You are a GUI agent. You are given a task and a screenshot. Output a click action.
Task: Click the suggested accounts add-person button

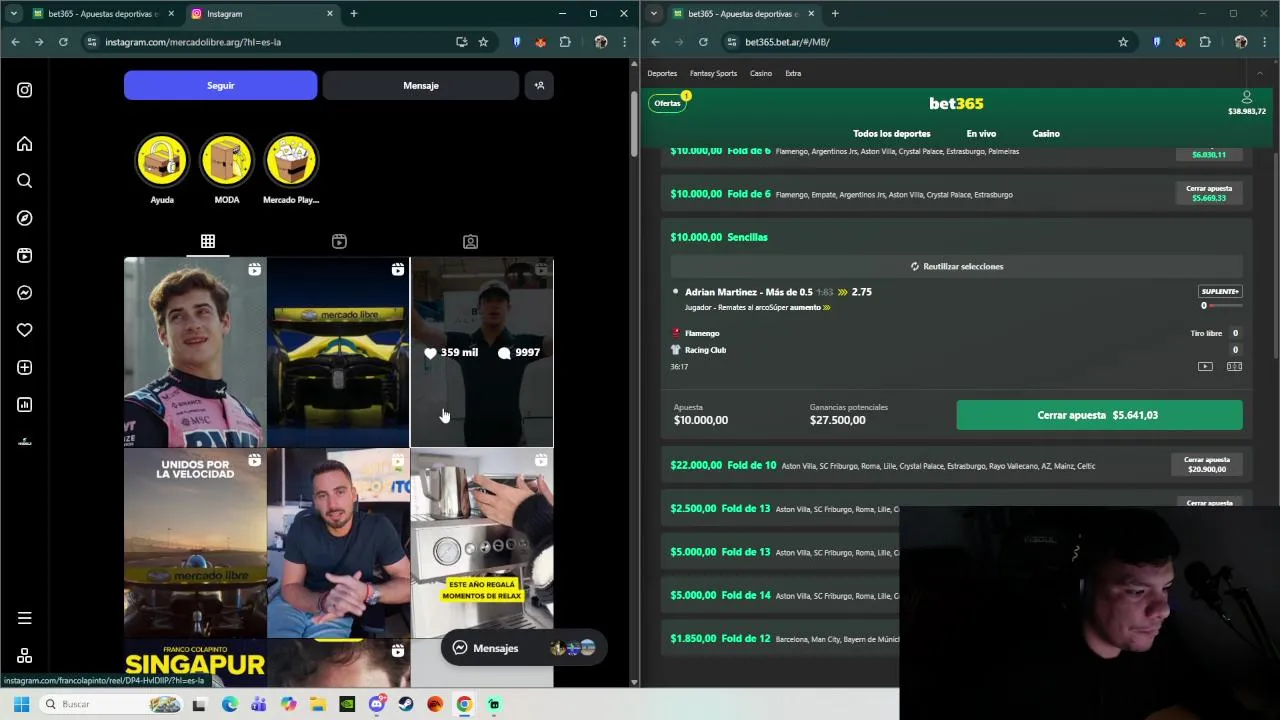tap(539, 85)
